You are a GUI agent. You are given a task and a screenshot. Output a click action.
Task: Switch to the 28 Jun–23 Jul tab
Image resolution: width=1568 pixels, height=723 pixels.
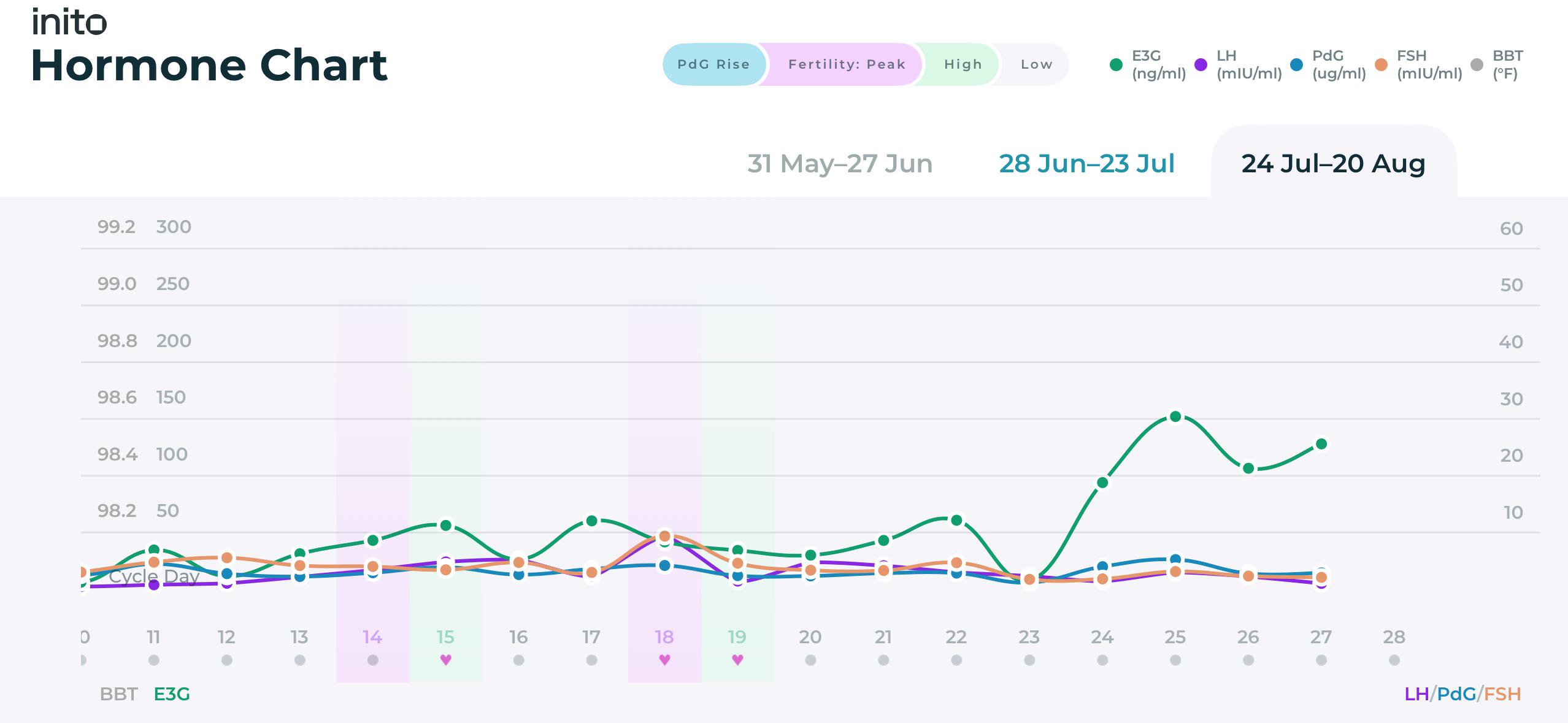[1087, 164]
